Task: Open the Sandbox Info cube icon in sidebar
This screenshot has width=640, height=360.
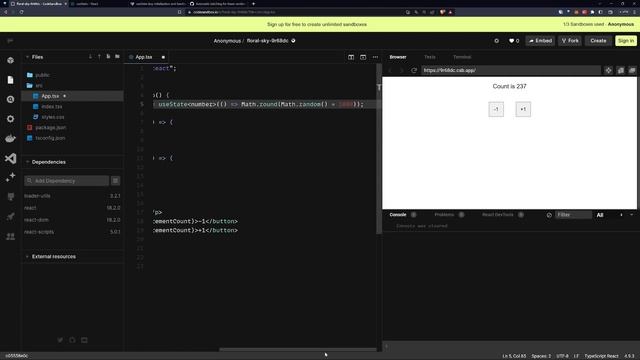Action: pyautogui.click(x=11, y=60)
